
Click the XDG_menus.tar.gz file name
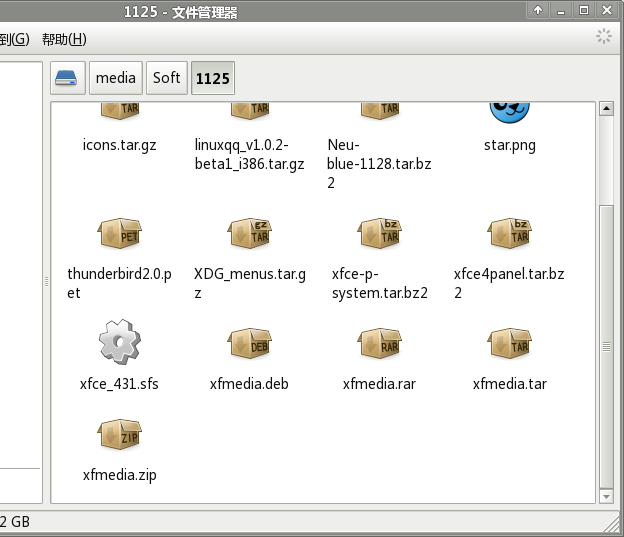[250, 283]
